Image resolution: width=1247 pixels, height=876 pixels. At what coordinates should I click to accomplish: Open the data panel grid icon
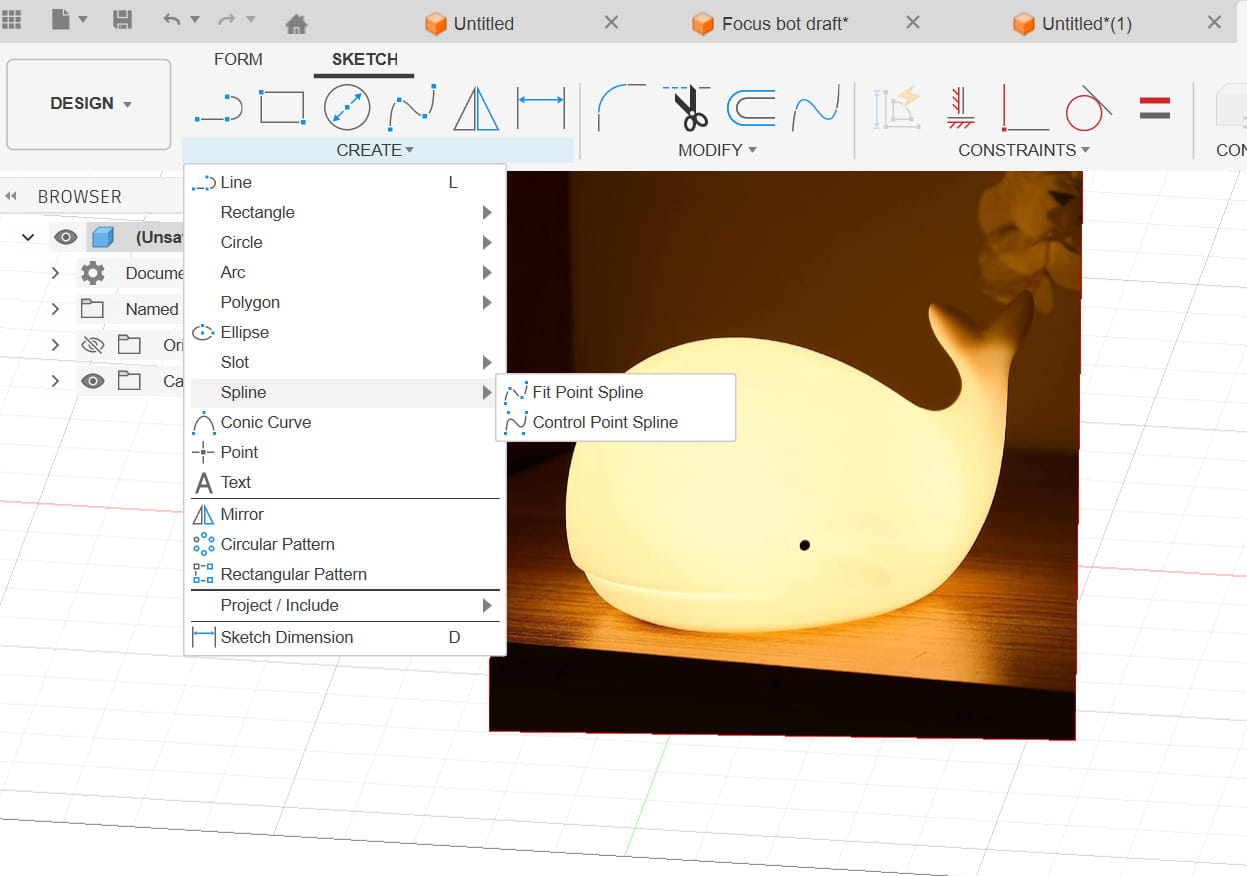[13, 20]
